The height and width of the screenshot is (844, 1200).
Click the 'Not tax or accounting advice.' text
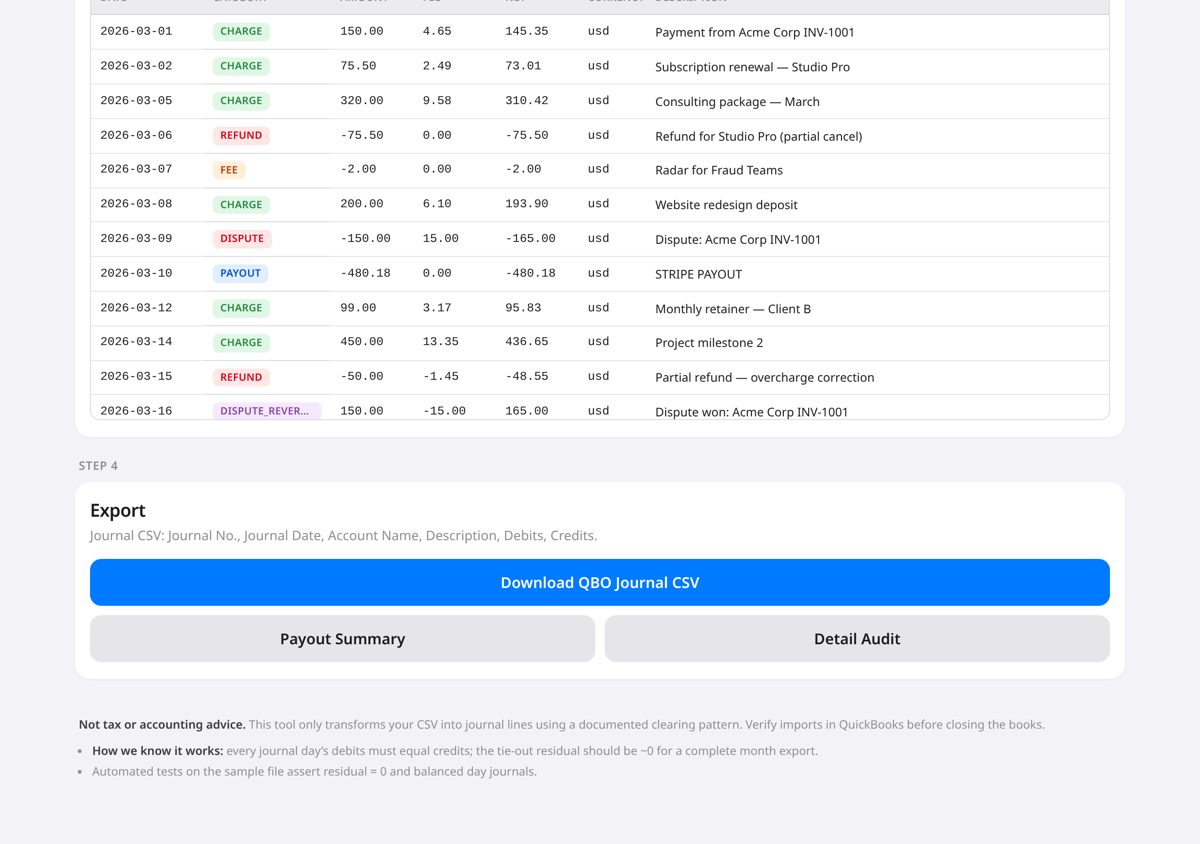tap(162, 724)
